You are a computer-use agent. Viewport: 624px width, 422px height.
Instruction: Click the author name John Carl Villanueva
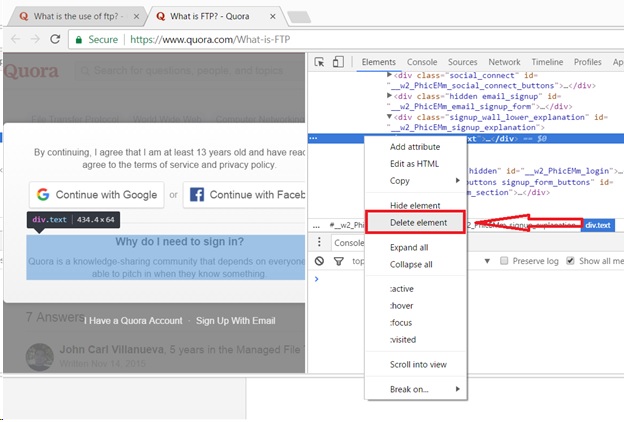tap(112, 350)
